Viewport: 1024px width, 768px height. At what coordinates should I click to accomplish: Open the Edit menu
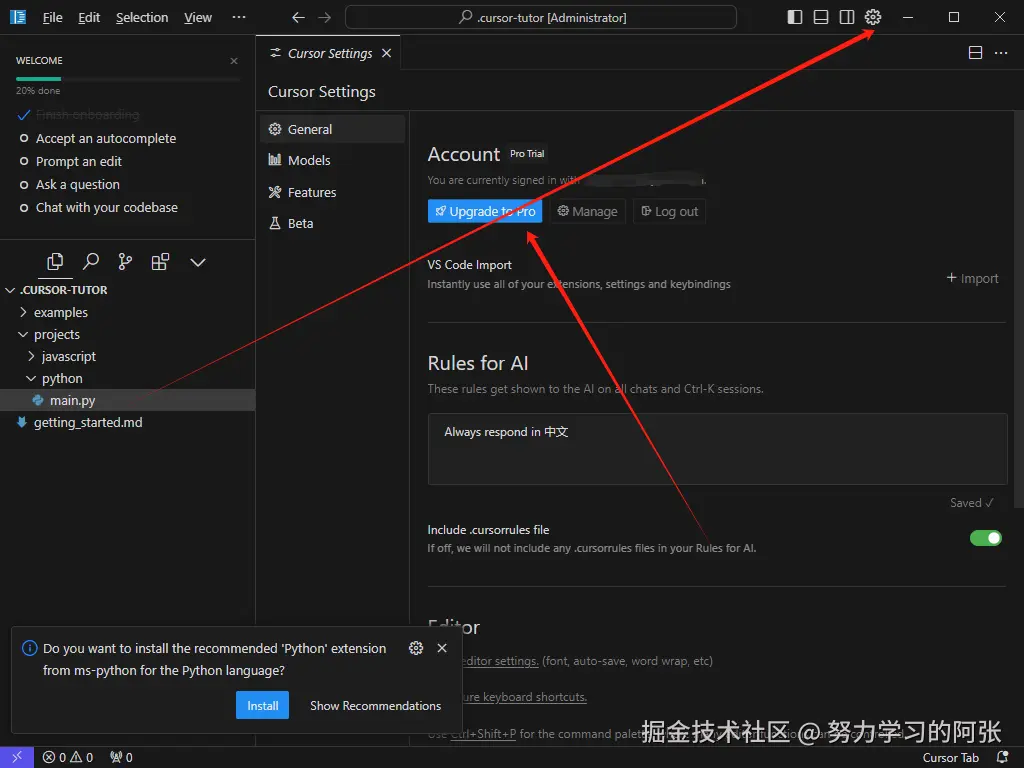89,18
